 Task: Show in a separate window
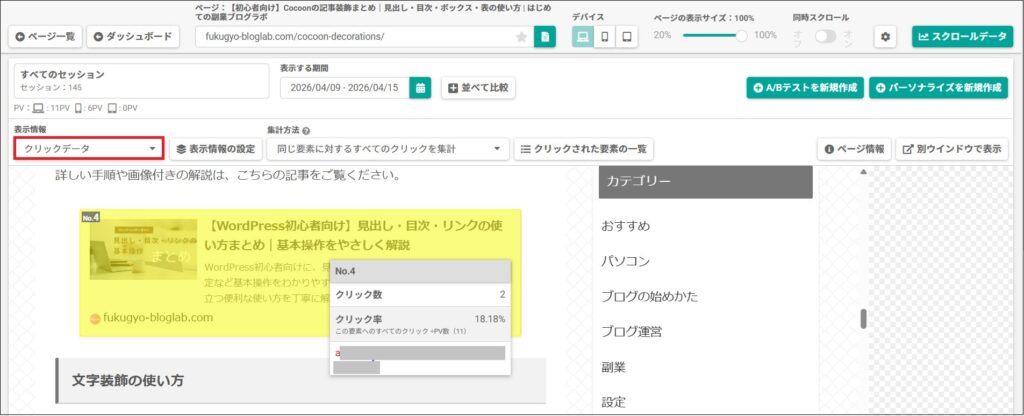pos(952,149)
